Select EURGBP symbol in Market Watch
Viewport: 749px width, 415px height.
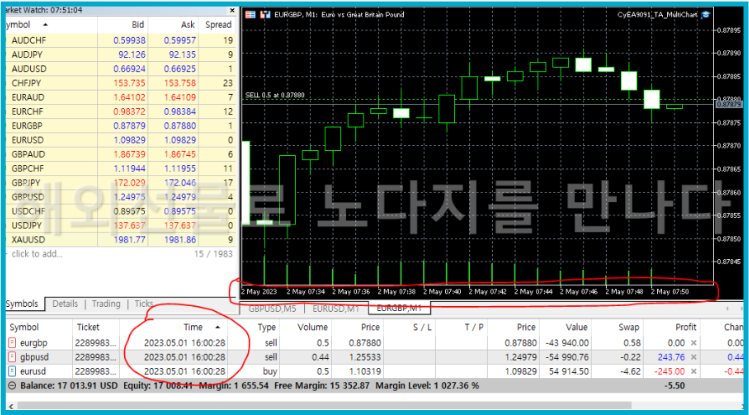[x=27, y=126]
